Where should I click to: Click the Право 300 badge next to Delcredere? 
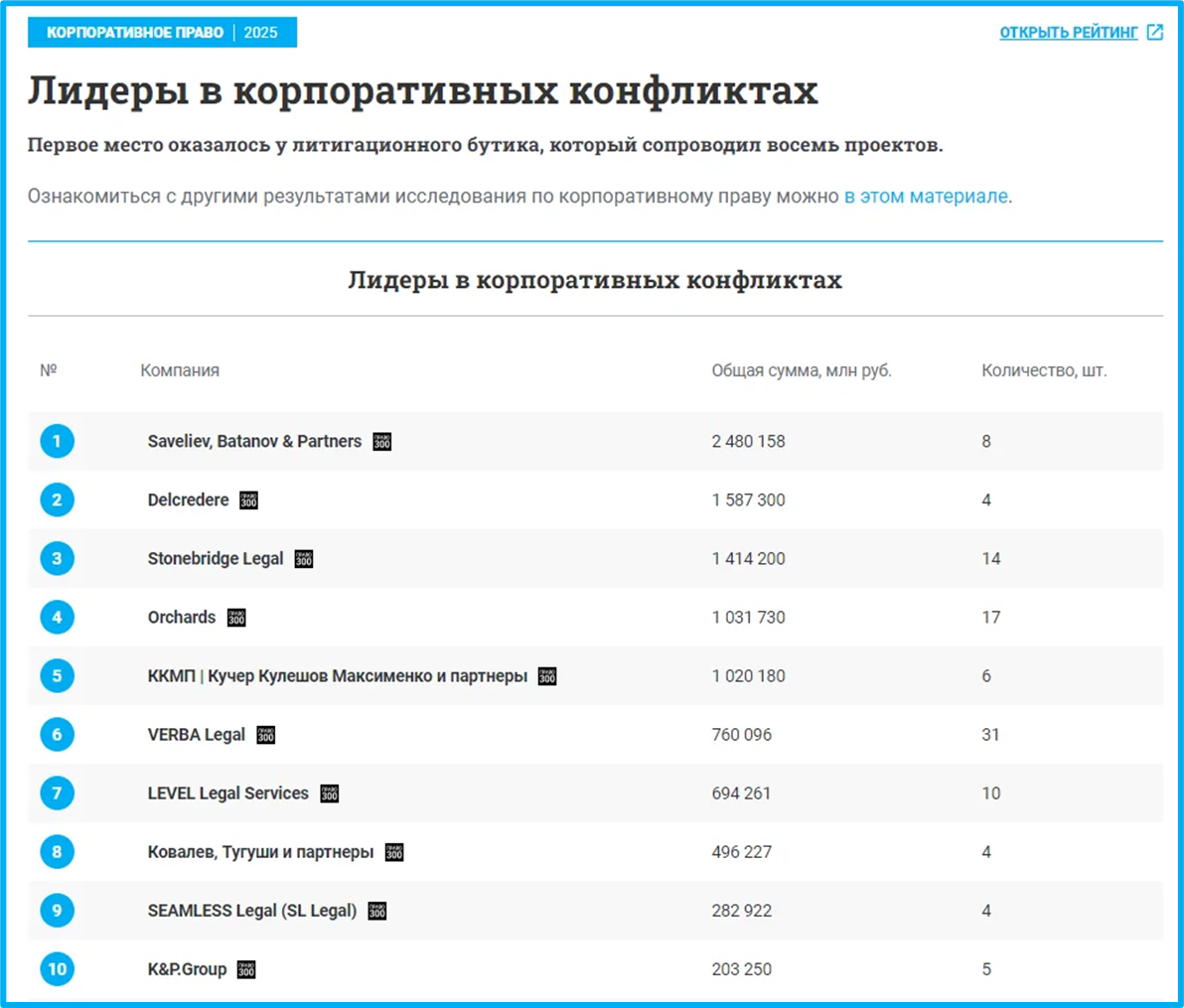click(x=248, y=500)
